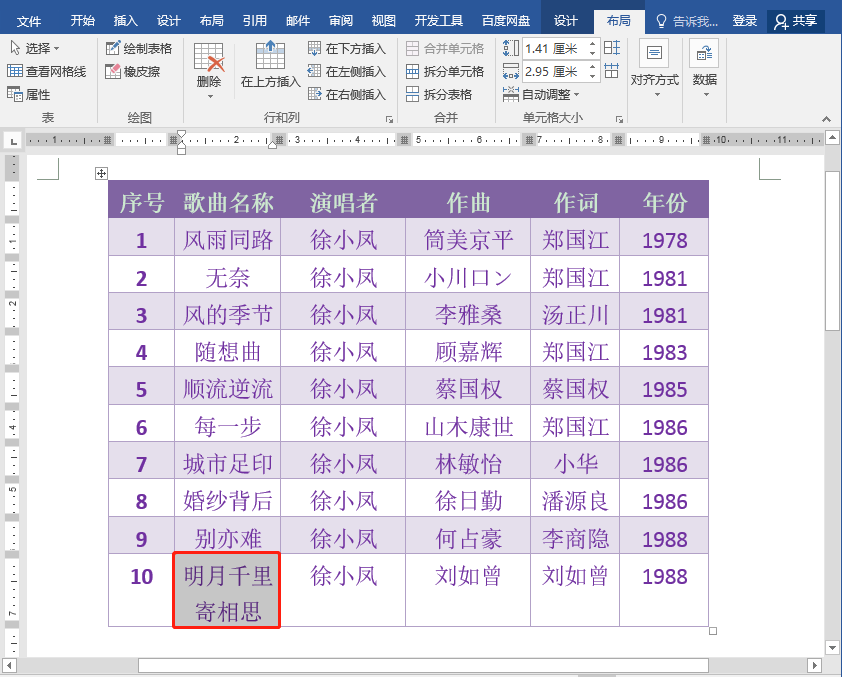Switch to the 开发工具 developer tab
Screen dimensions: 842x677
click(x=439, y=20)
